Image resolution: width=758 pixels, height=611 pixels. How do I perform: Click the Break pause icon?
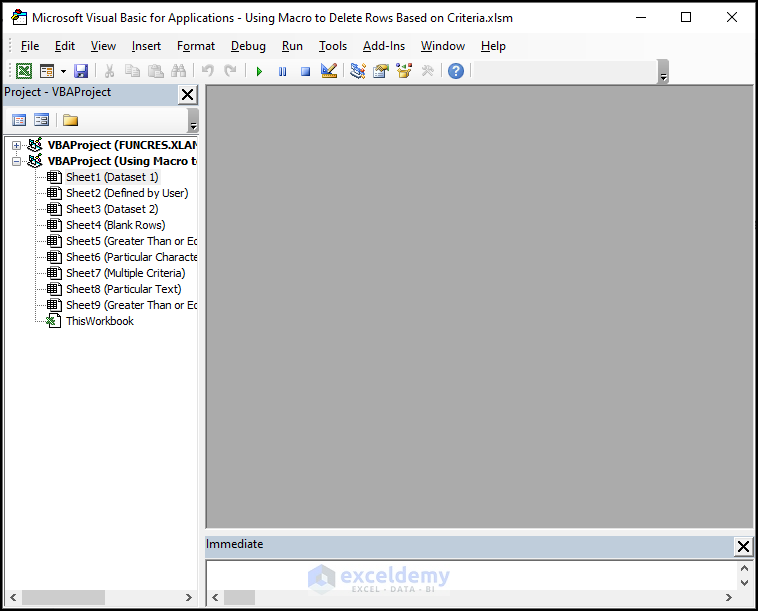click(282, 72)
